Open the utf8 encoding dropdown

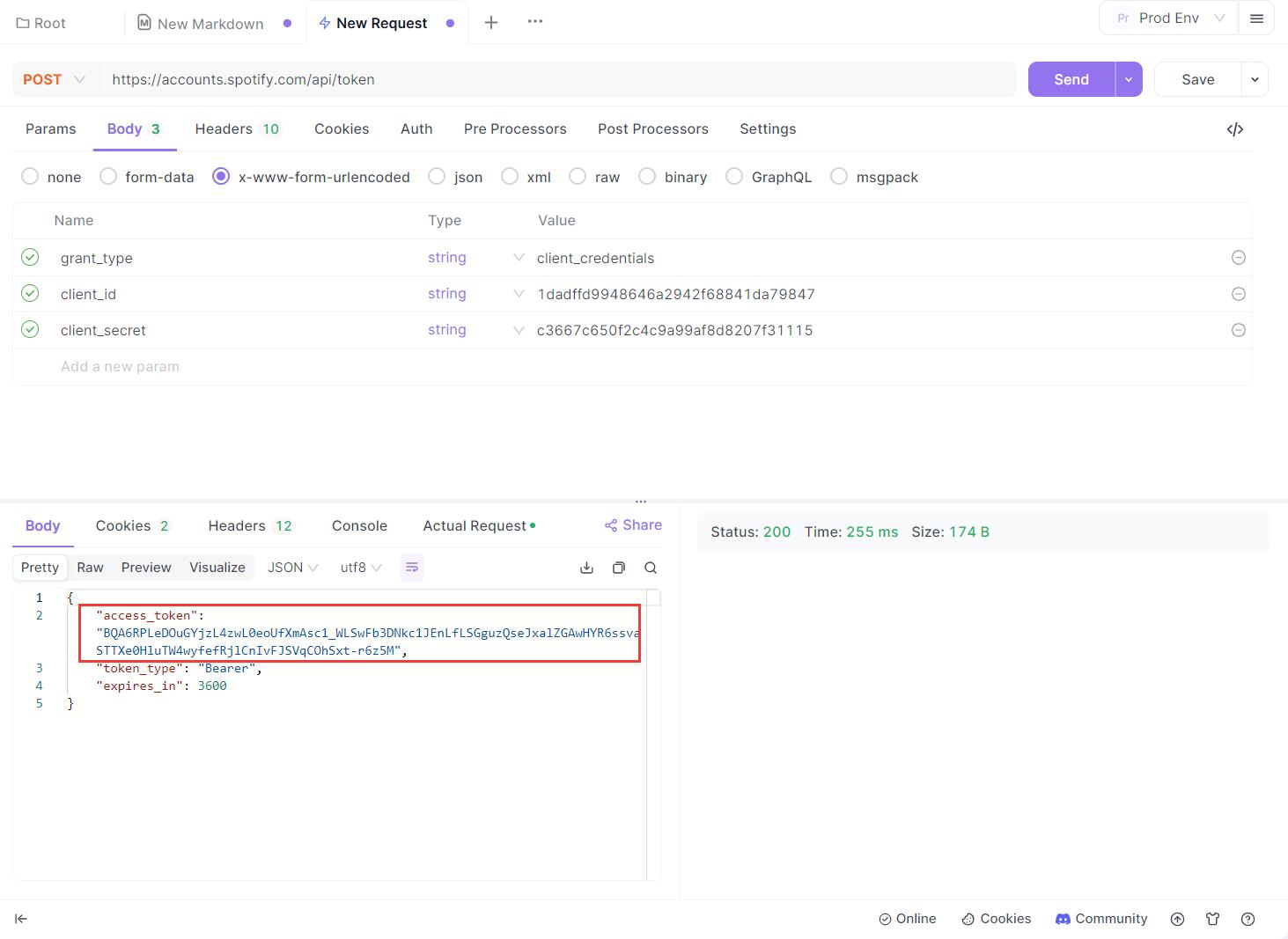coord(361,568)
